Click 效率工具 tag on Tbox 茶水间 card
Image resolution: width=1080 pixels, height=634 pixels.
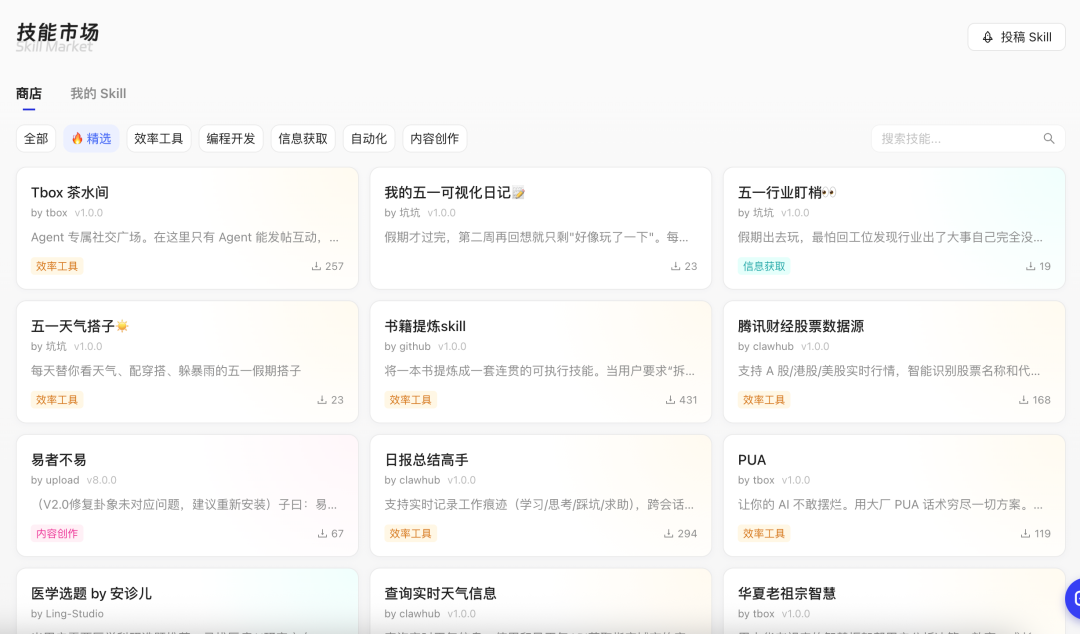point(56,266)
